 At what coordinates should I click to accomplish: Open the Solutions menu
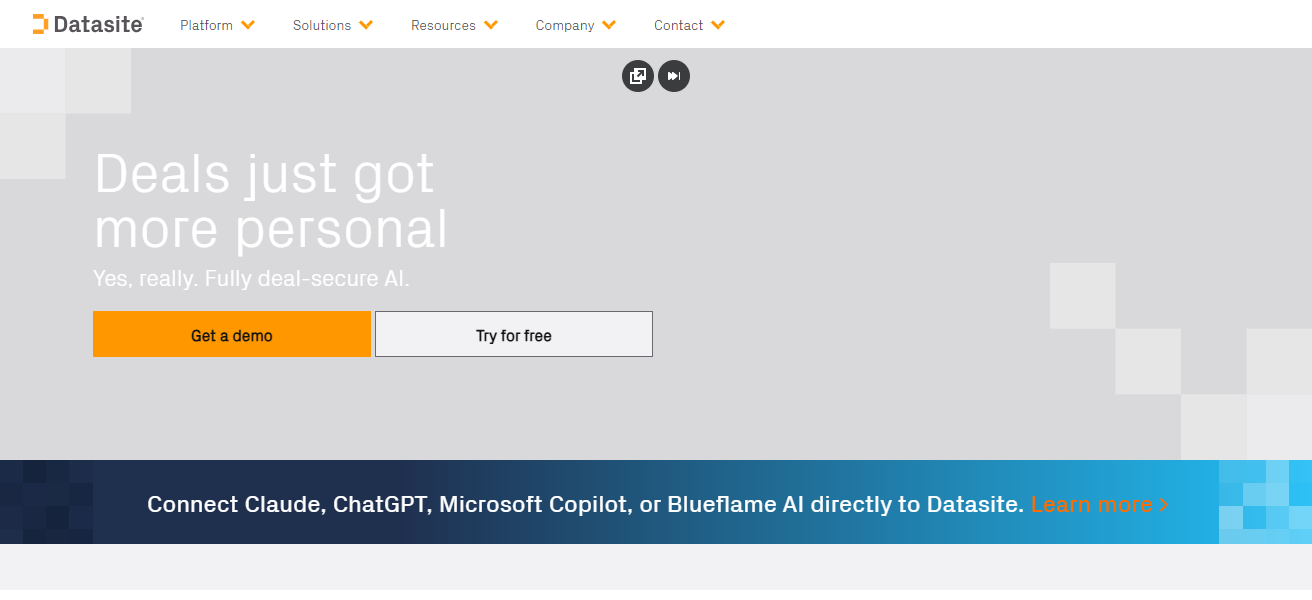[x=322, y=25]
